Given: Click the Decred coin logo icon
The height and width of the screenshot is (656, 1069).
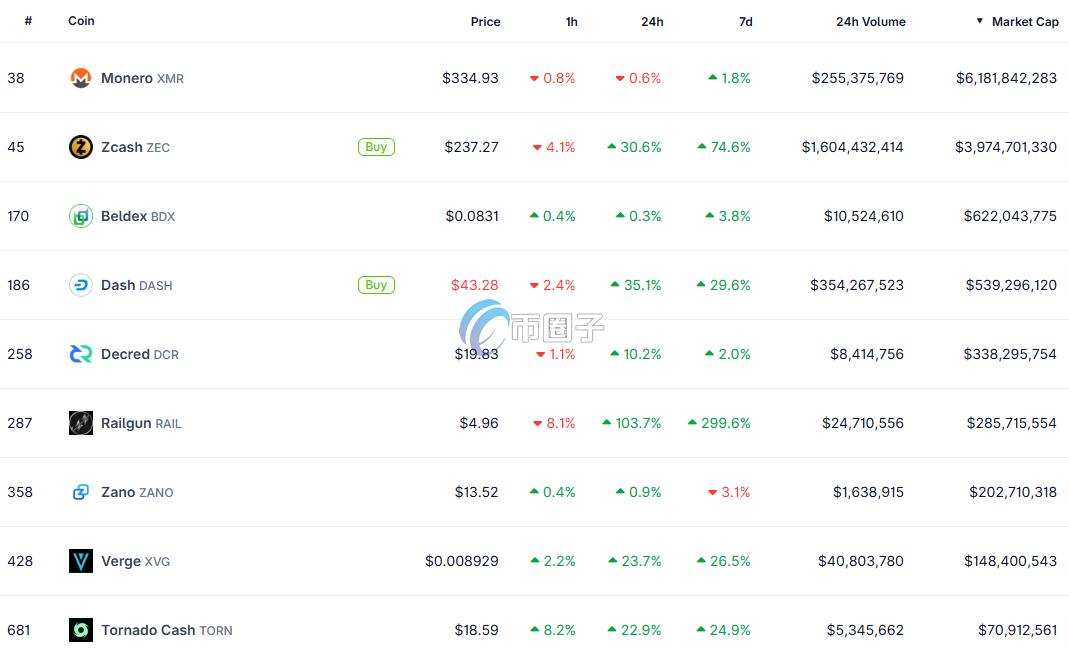Looking at the screenshot, I should (x=81, y=354).
